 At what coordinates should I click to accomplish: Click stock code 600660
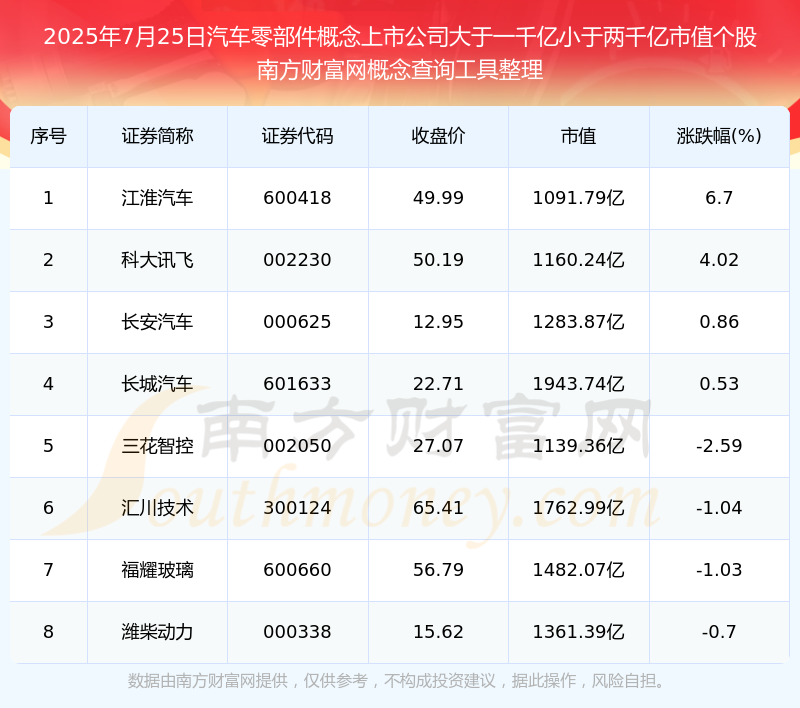297,570
